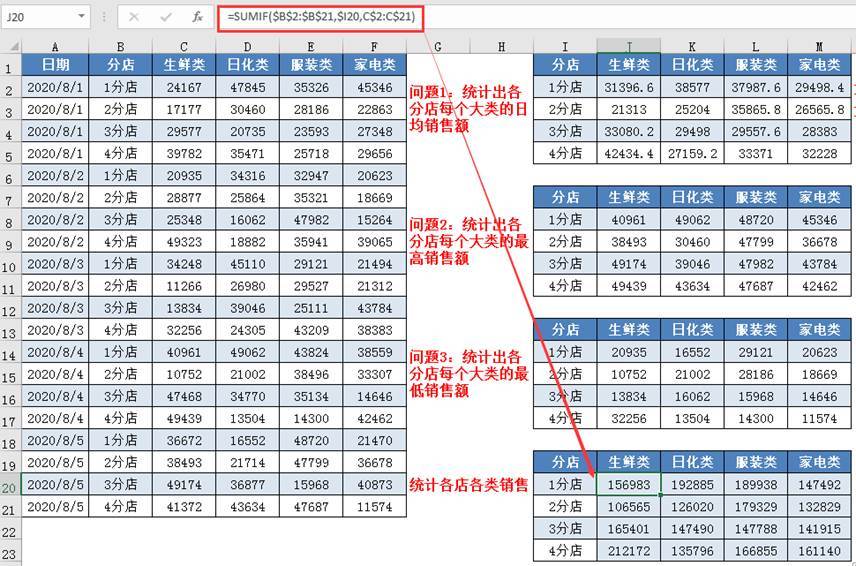Click the 服装类 header cell in E1
This screenshot has width=856, height=566.
point(311,65)
